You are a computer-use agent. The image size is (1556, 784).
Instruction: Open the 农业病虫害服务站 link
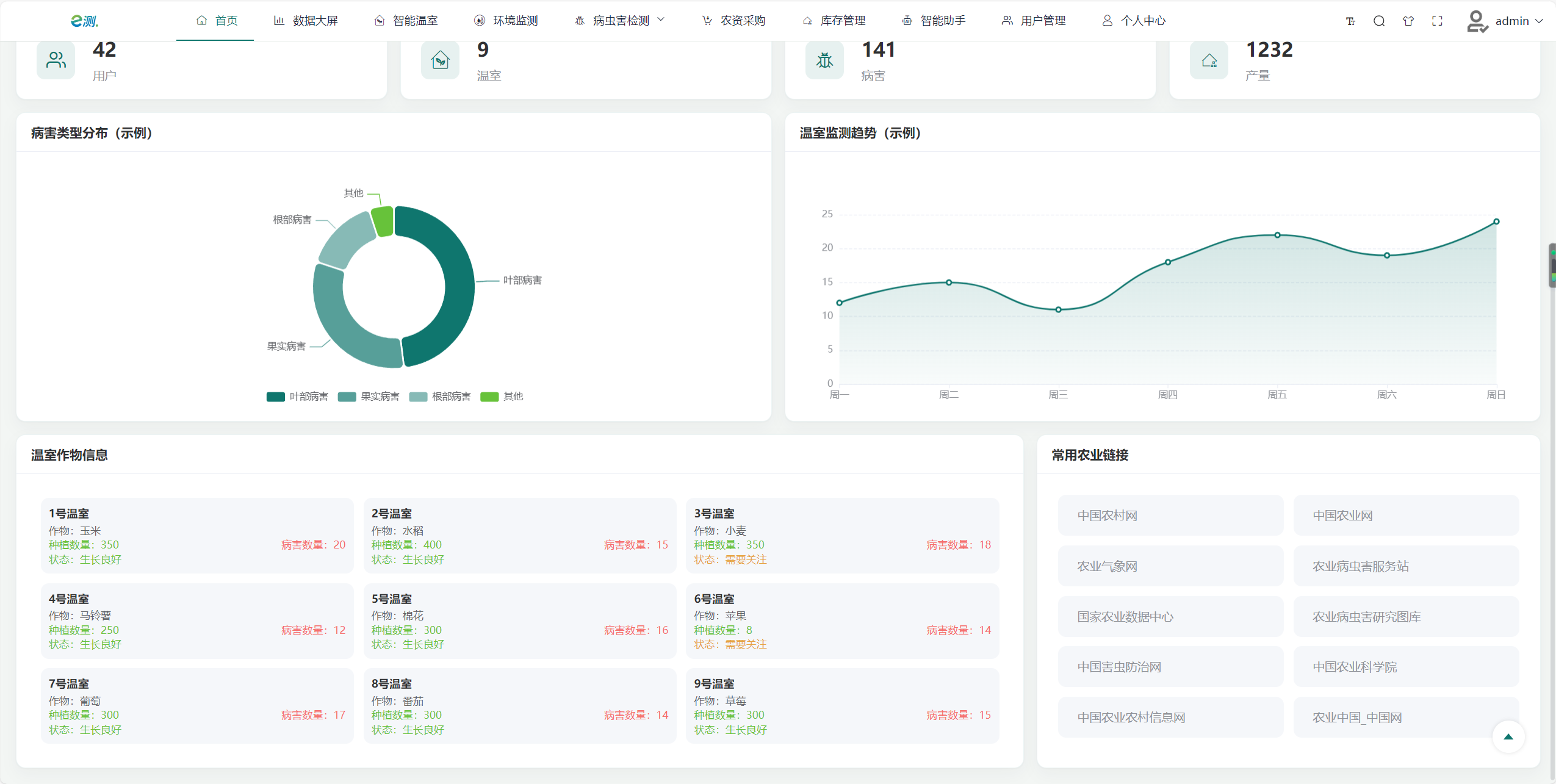click(x=1406, y=566)
